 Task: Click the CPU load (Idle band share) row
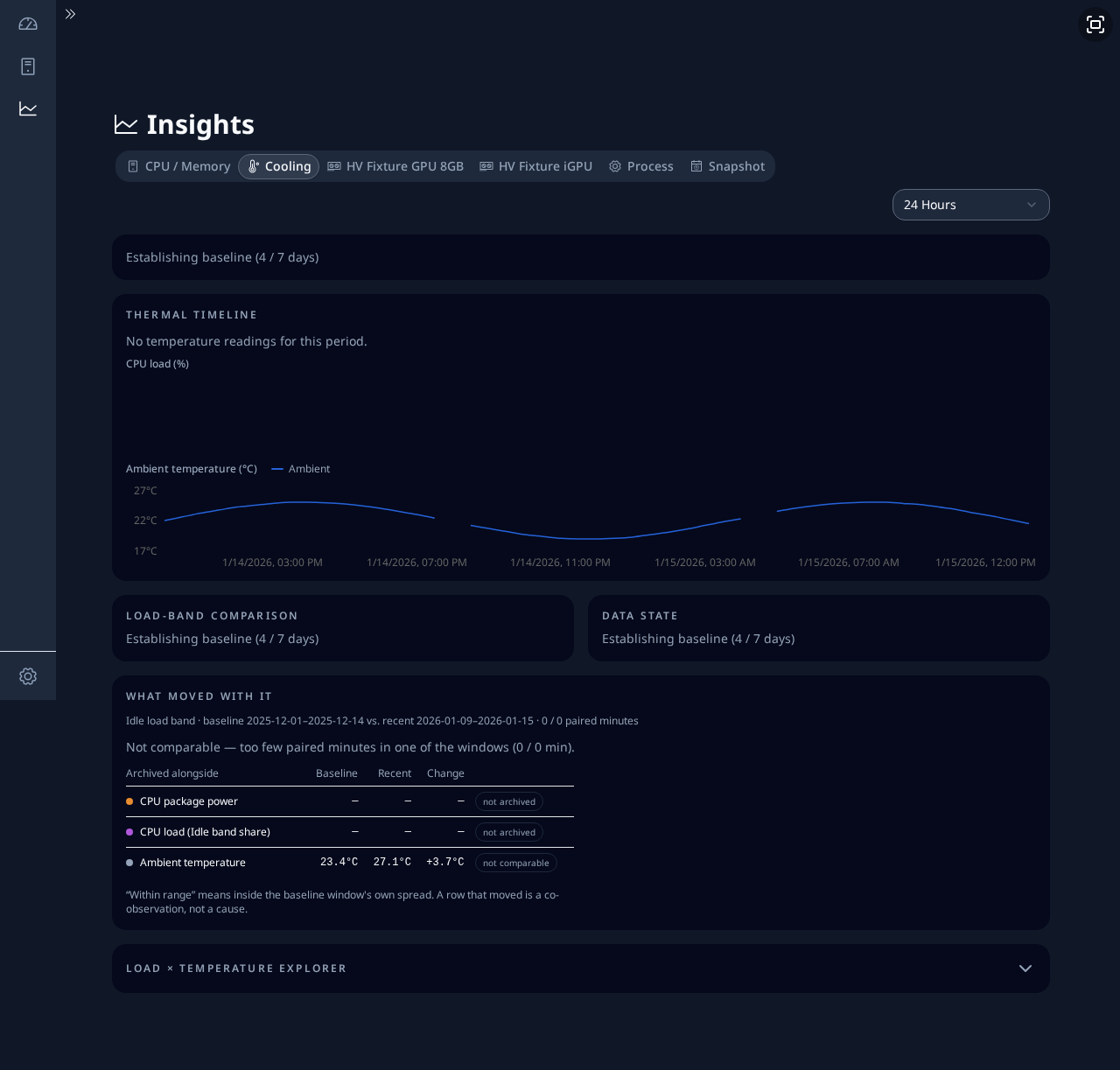click(350, 832)
